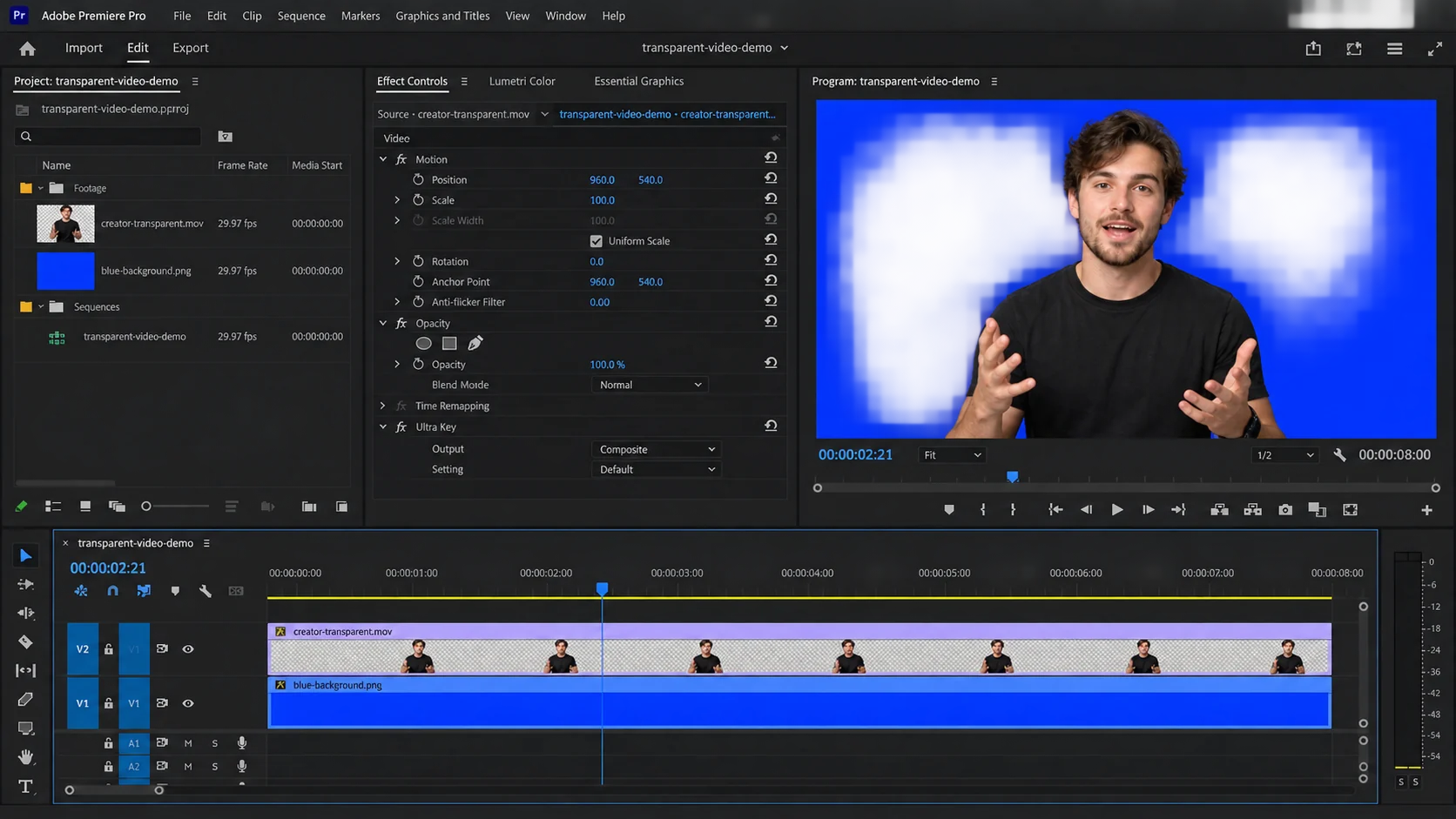Open Program monitor settings wrench
This screenshot has height=819, width=1456.
pyautogui.click(x=1339, y=454)
